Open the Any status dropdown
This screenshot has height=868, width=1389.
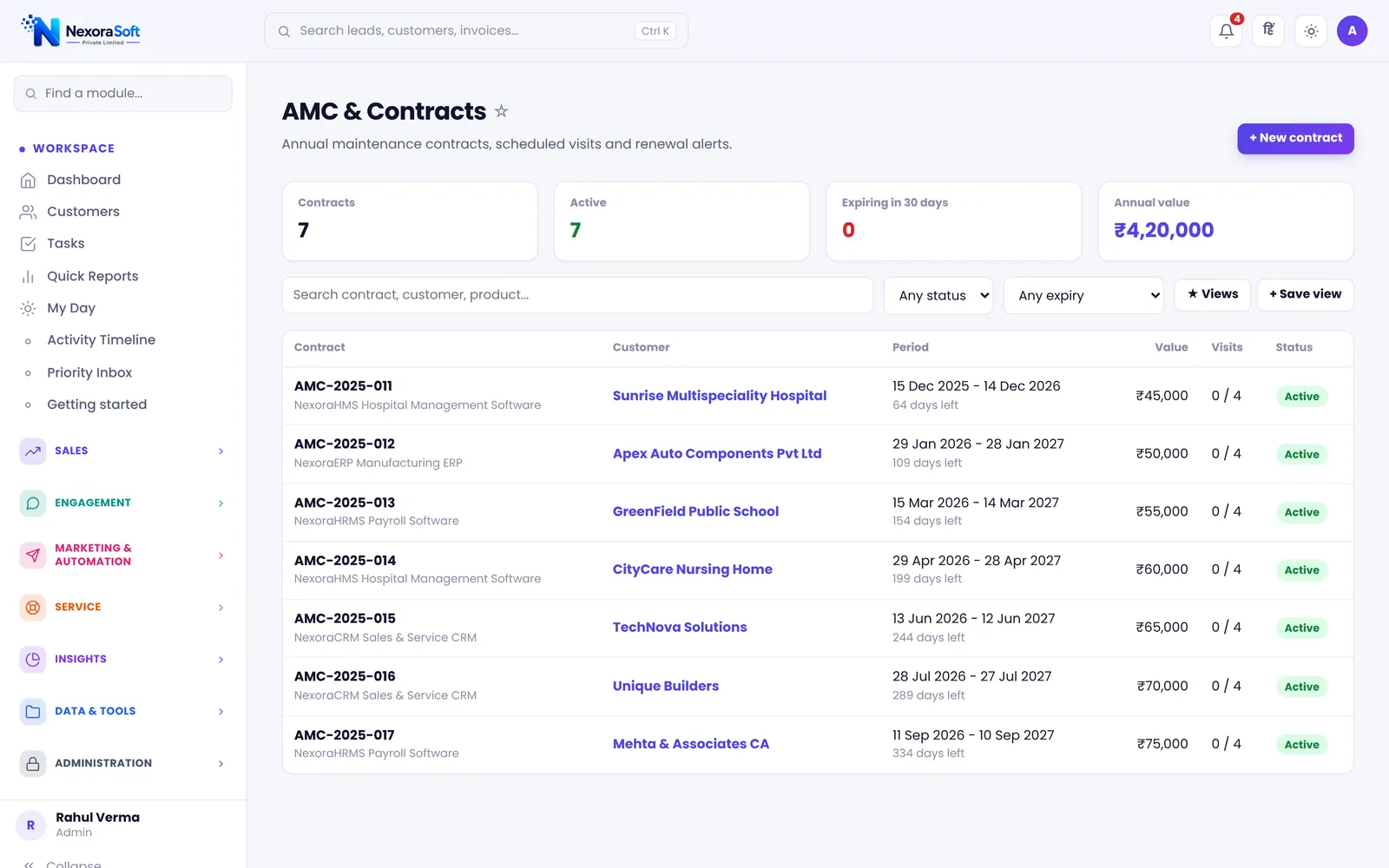938,295
